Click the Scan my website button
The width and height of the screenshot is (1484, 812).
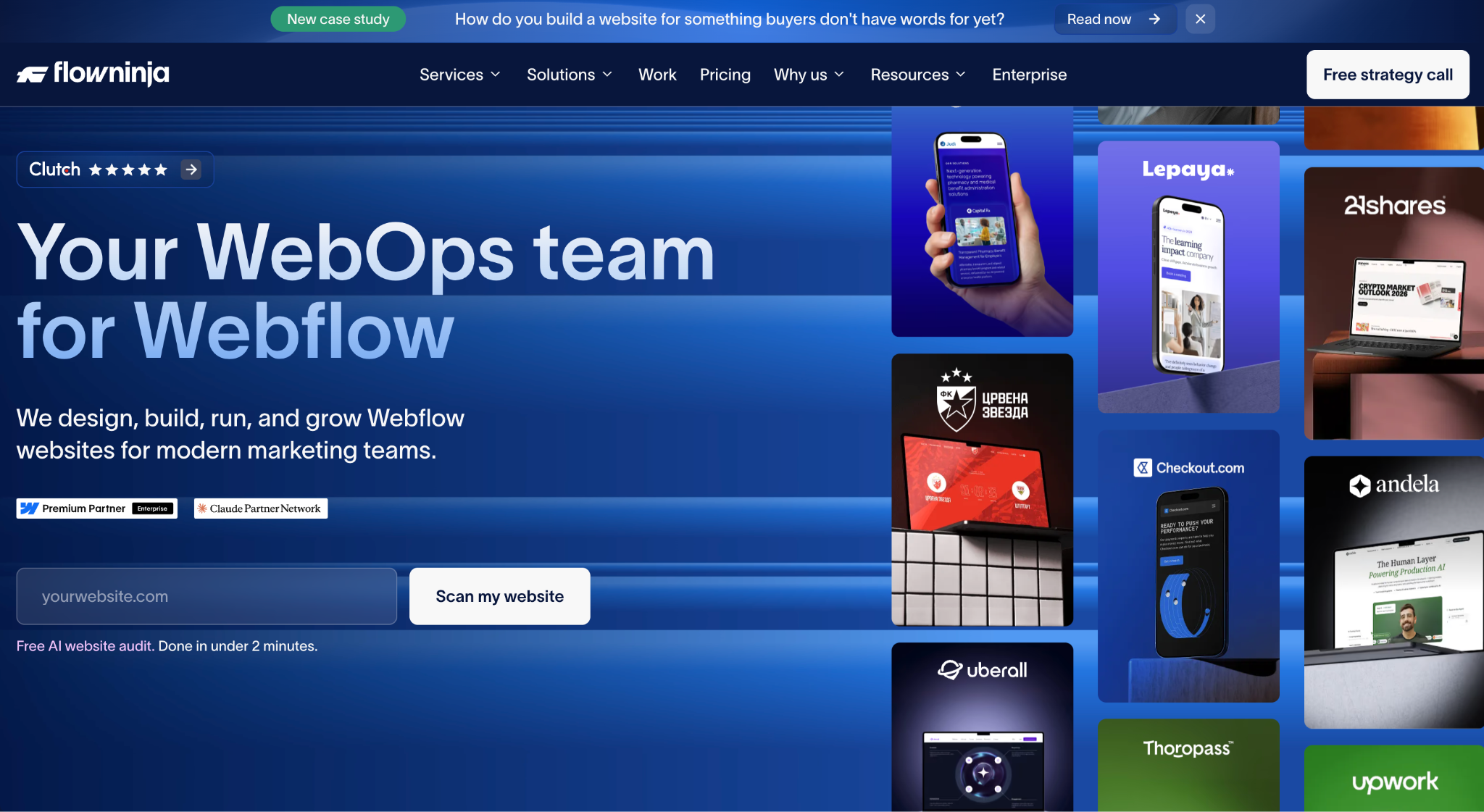500,596
